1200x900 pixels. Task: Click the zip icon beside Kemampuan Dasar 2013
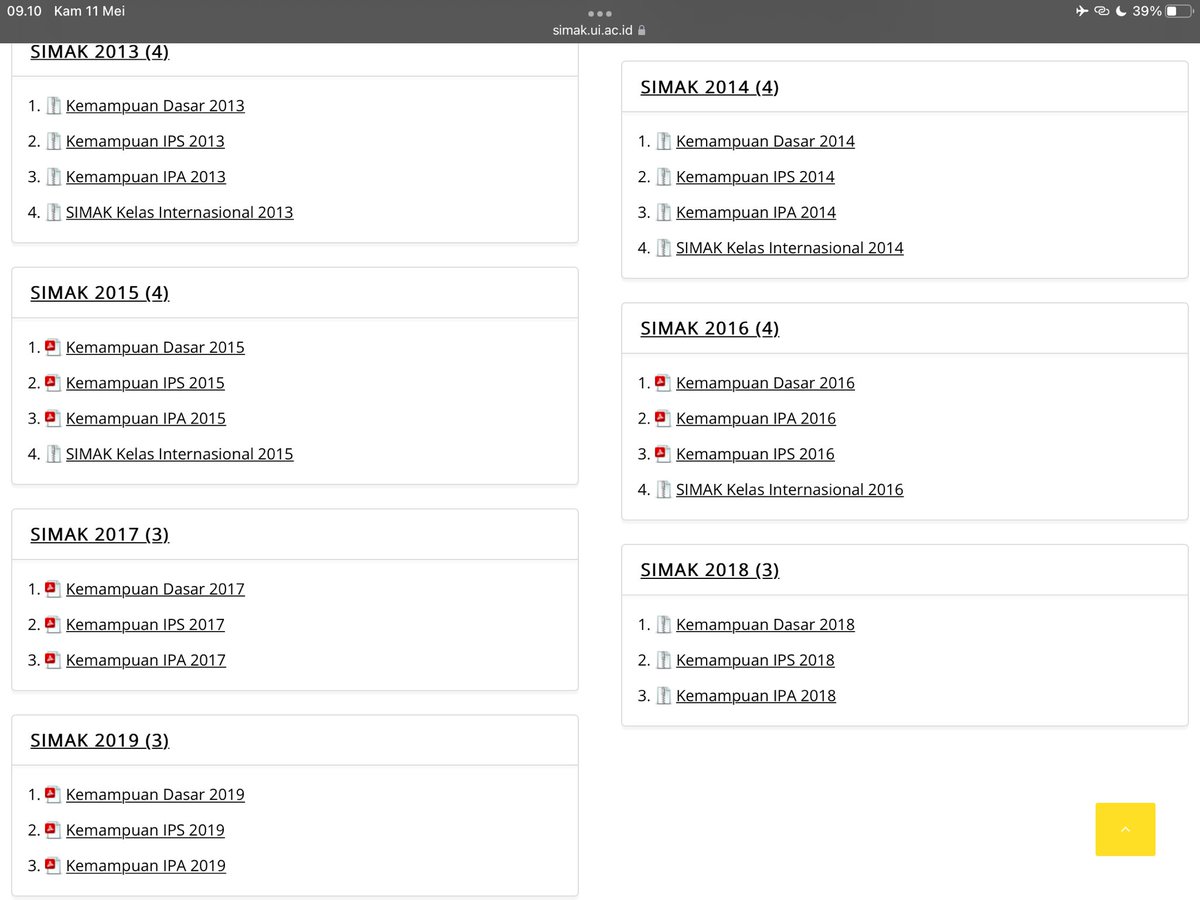point(54,105)
